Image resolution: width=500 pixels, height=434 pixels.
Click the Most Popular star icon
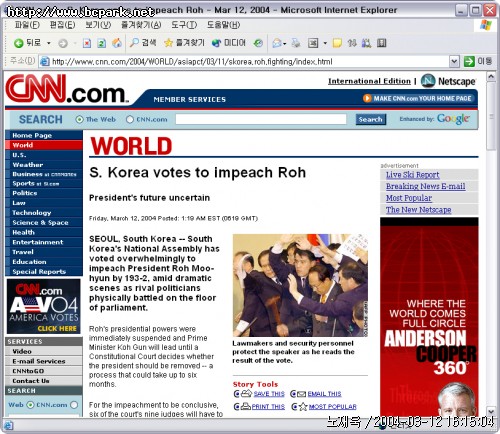(303, 407)
